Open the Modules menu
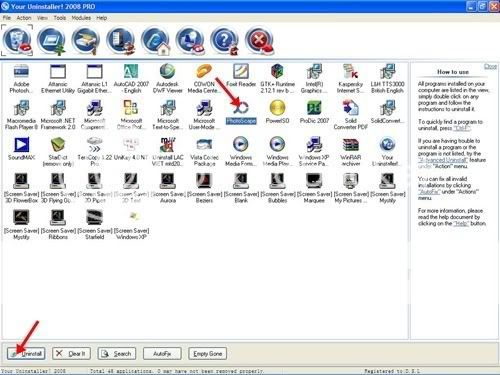The width and height of the screenshot is (500, 375). pyautogui.click(x=81, y=18)
